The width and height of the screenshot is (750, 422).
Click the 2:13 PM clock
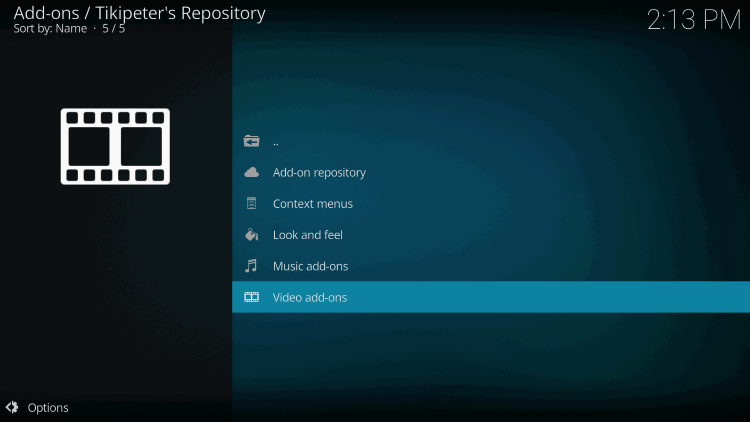click(694, 20)
